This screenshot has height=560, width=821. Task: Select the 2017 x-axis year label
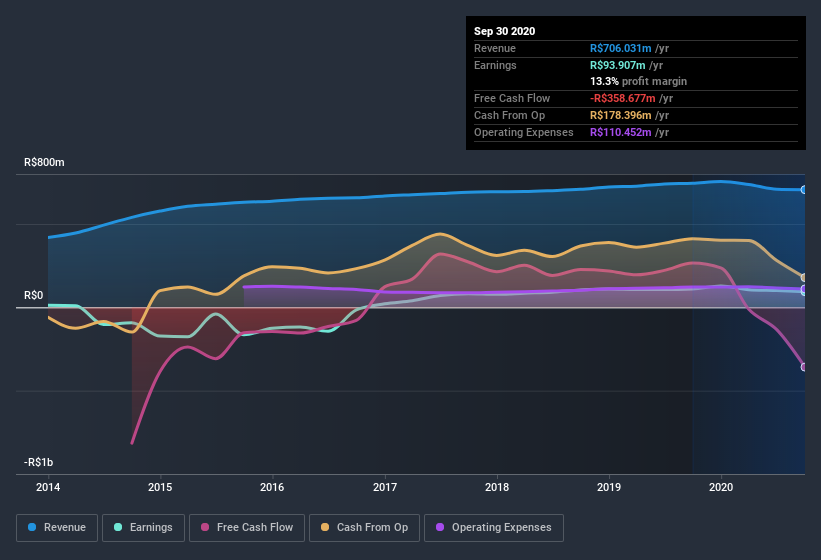pyautogui.click(x=385, y=487)
